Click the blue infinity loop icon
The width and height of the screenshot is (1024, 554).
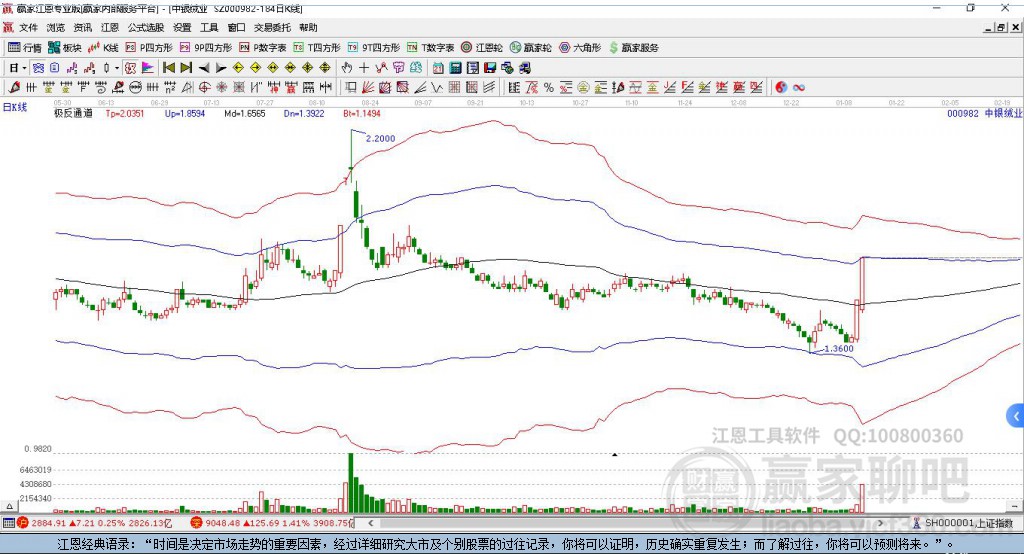coord(799,87)
